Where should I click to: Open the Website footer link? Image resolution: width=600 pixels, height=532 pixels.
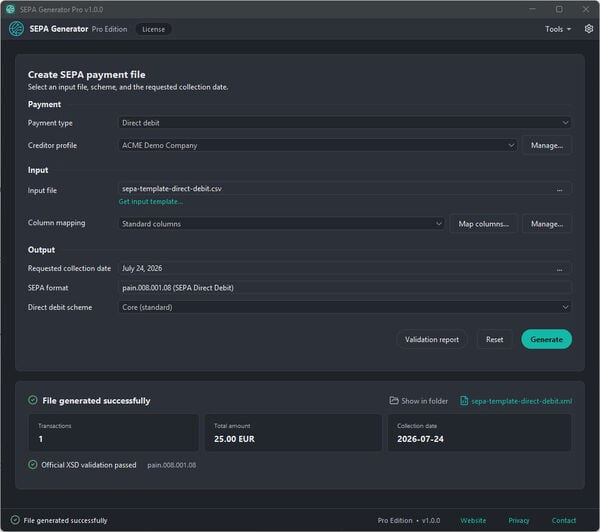tap(473, 521)
